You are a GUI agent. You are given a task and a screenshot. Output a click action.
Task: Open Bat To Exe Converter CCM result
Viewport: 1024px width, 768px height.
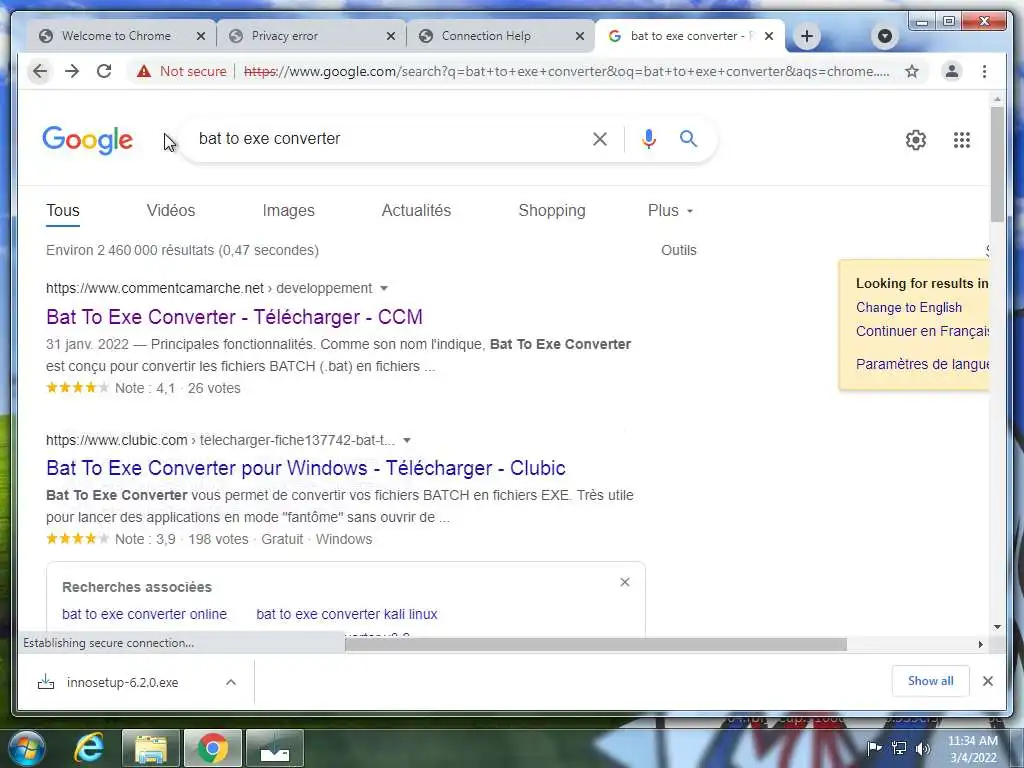pyautogui.click(x=234, y=317)
